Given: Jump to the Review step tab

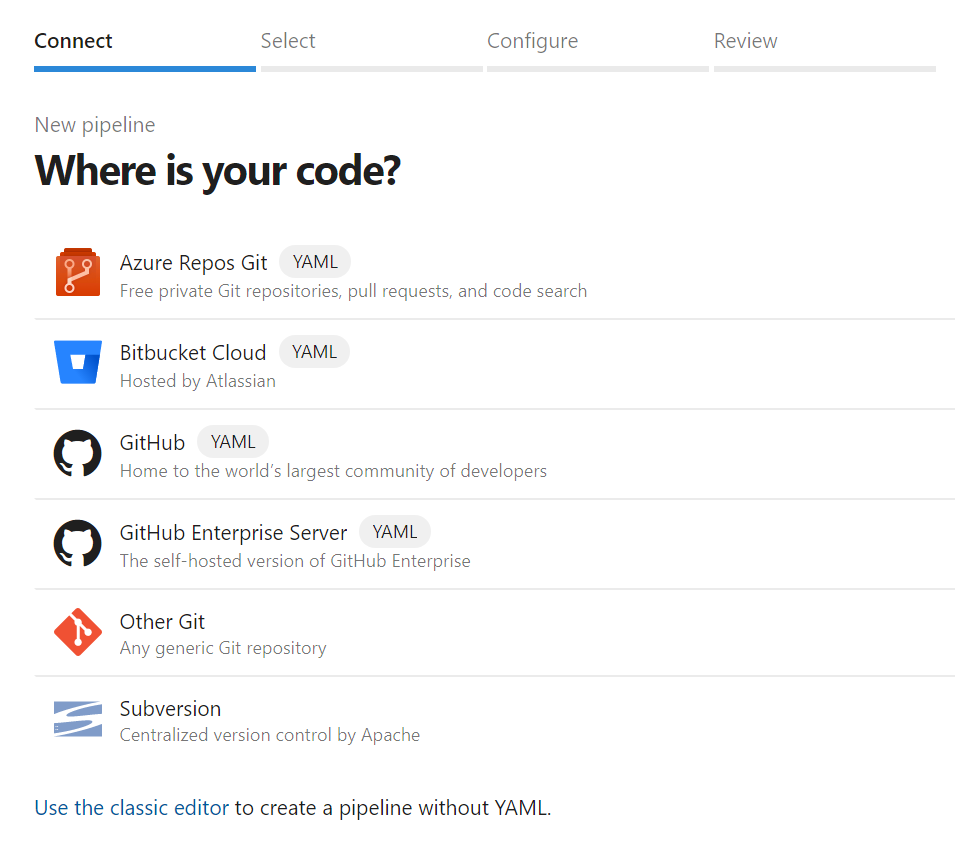Looking at the screenshot, I should click(745, 41).
